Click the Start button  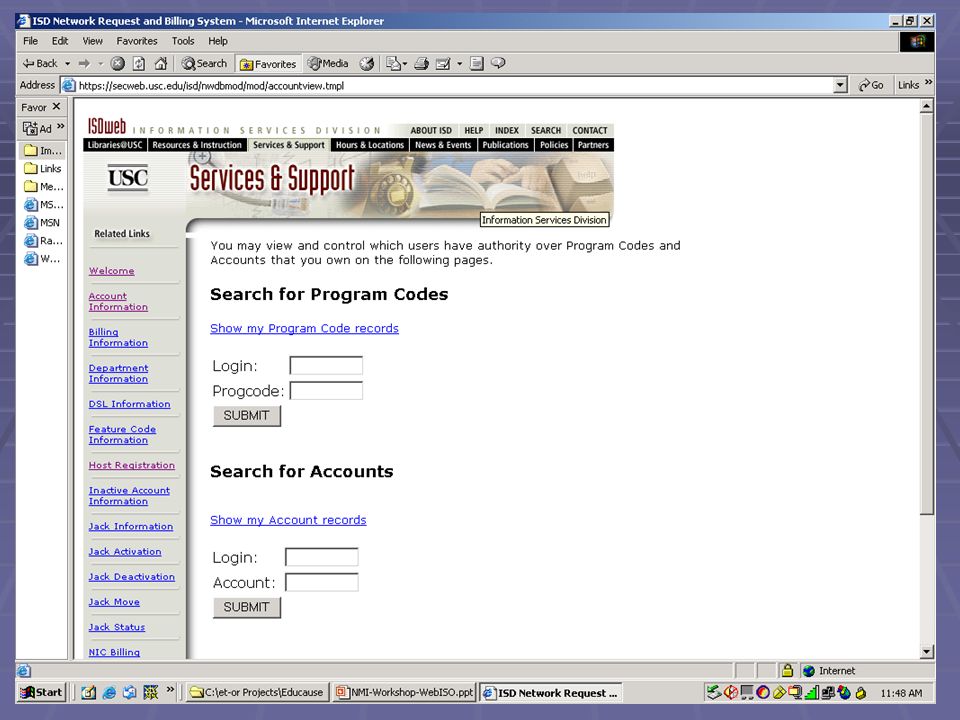click(41, 692)
